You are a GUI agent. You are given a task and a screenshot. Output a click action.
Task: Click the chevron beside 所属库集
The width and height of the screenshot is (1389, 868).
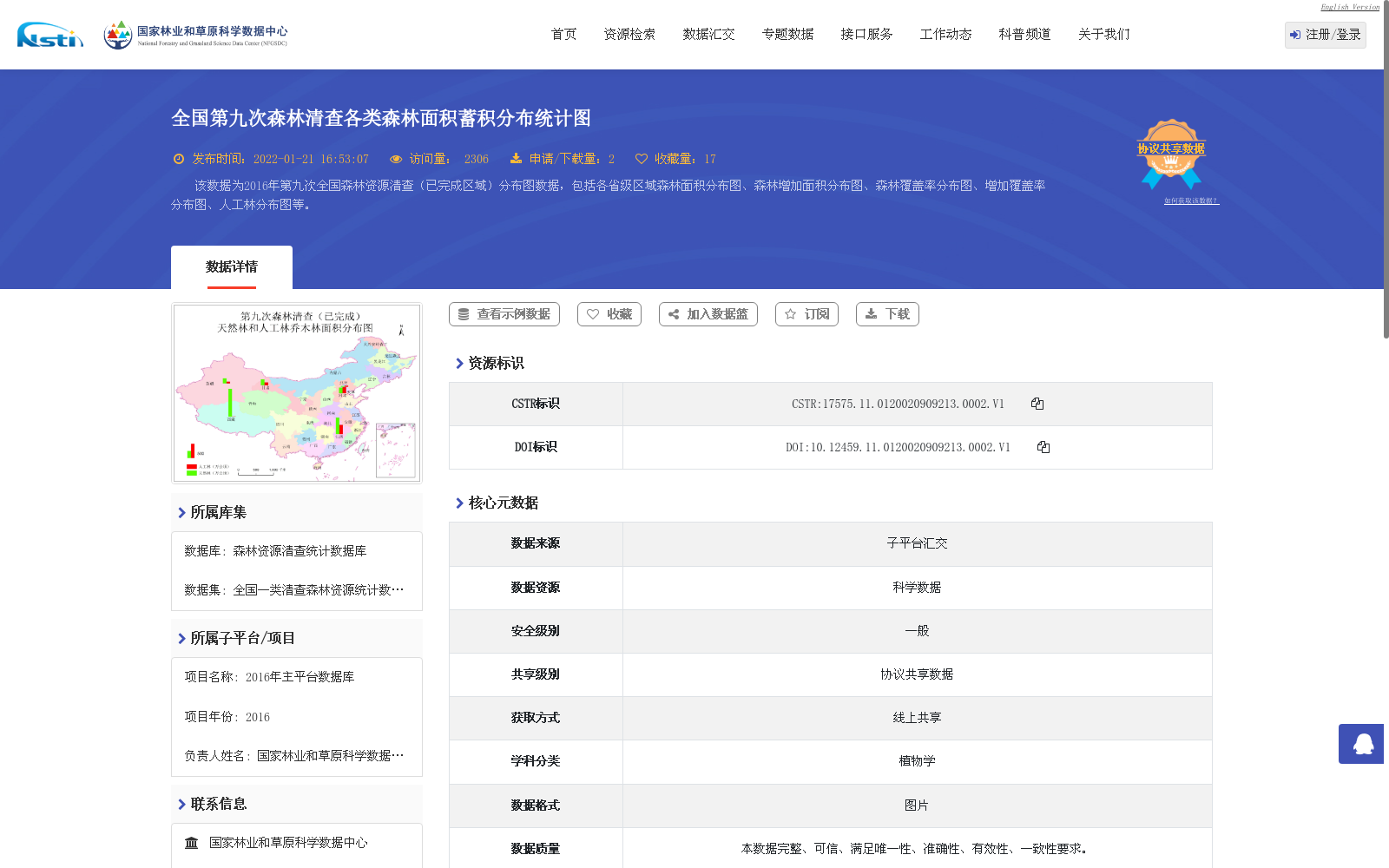181,513
